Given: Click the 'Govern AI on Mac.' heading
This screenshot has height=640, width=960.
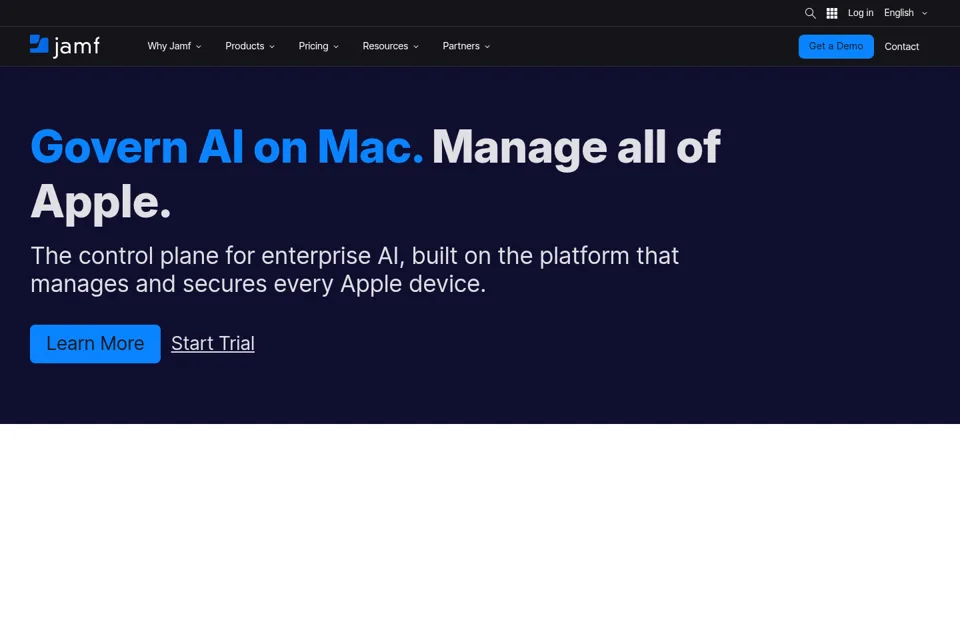Looking at the screenshot, I should pos(227,147).
